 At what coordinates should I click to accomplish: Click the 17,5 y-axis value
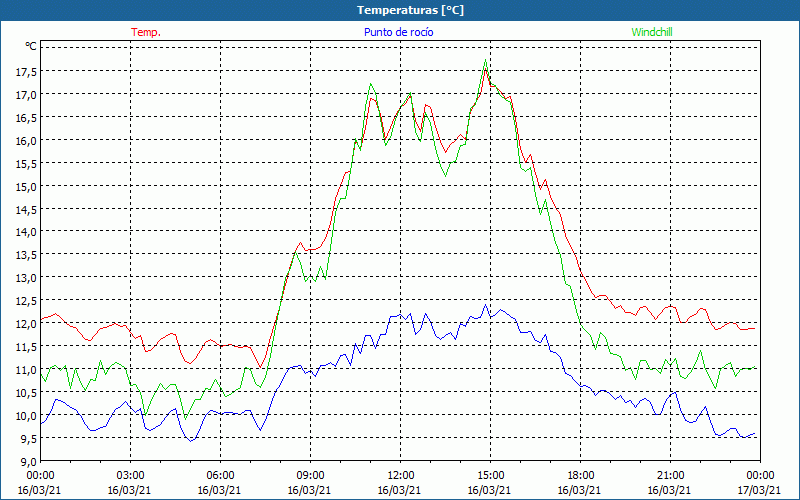(27, 72)
